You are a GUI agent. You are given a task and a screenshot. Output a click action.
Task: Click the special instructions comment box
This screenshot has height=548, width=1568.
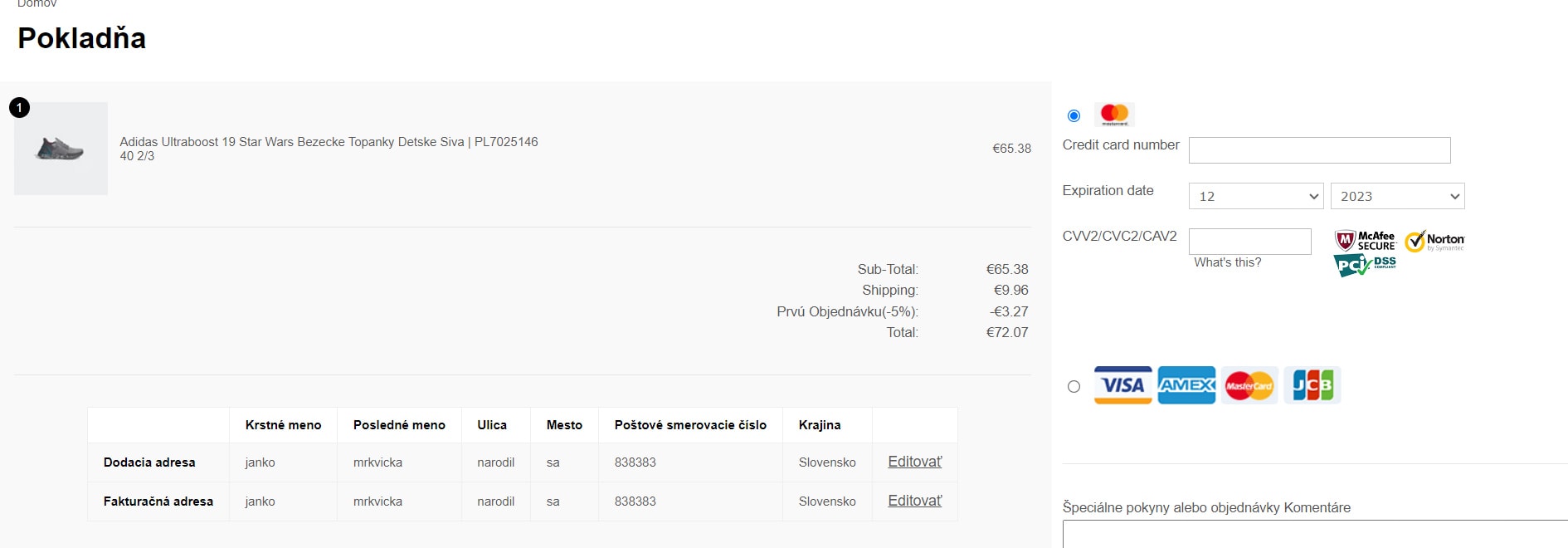pyautogui.click(x=1315, y=534)
